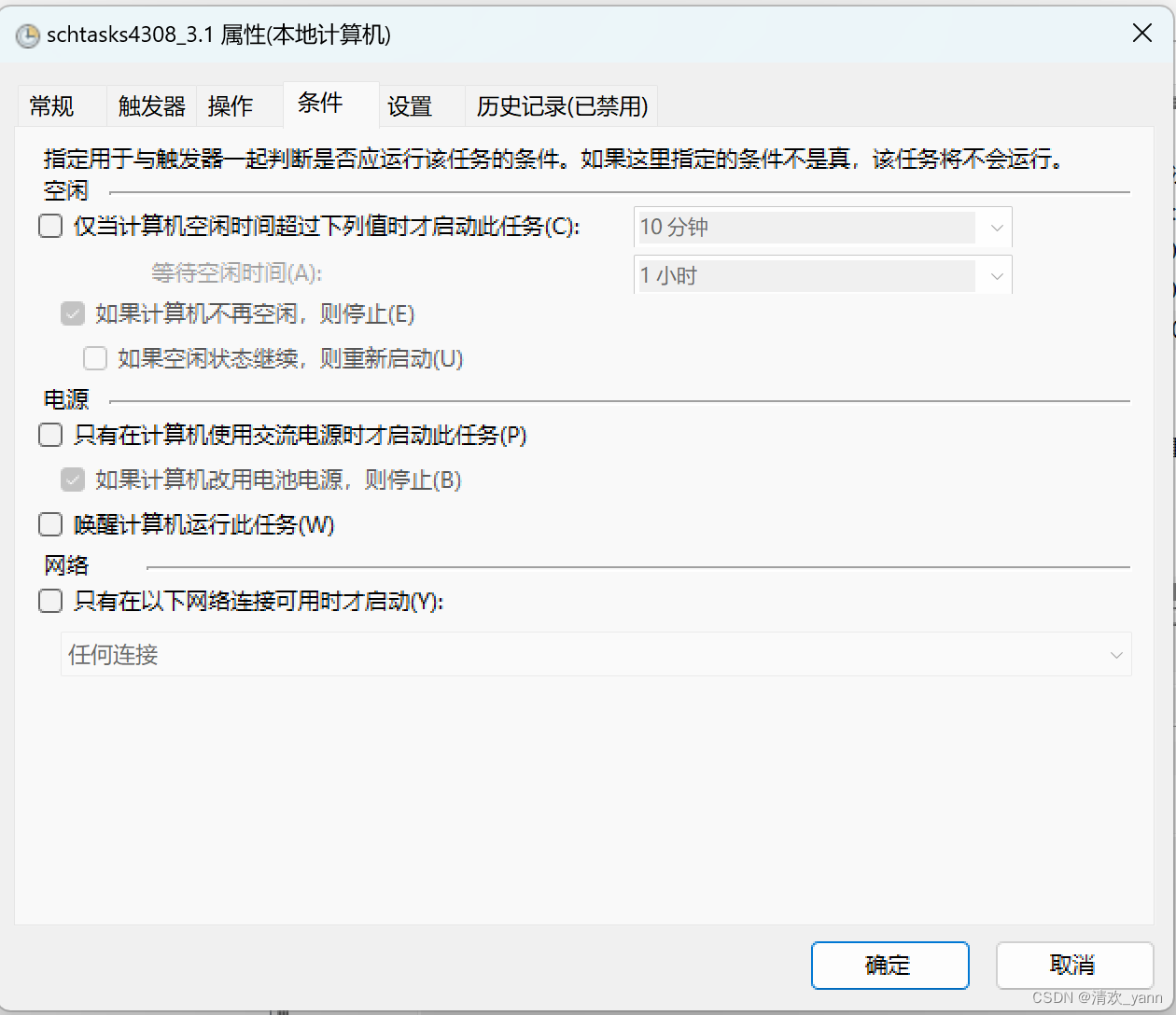Enable 只有在以下网络连接可用时才启动(Y) checkbox
The image size is (1176, 1015).
(x=50, y=601)
